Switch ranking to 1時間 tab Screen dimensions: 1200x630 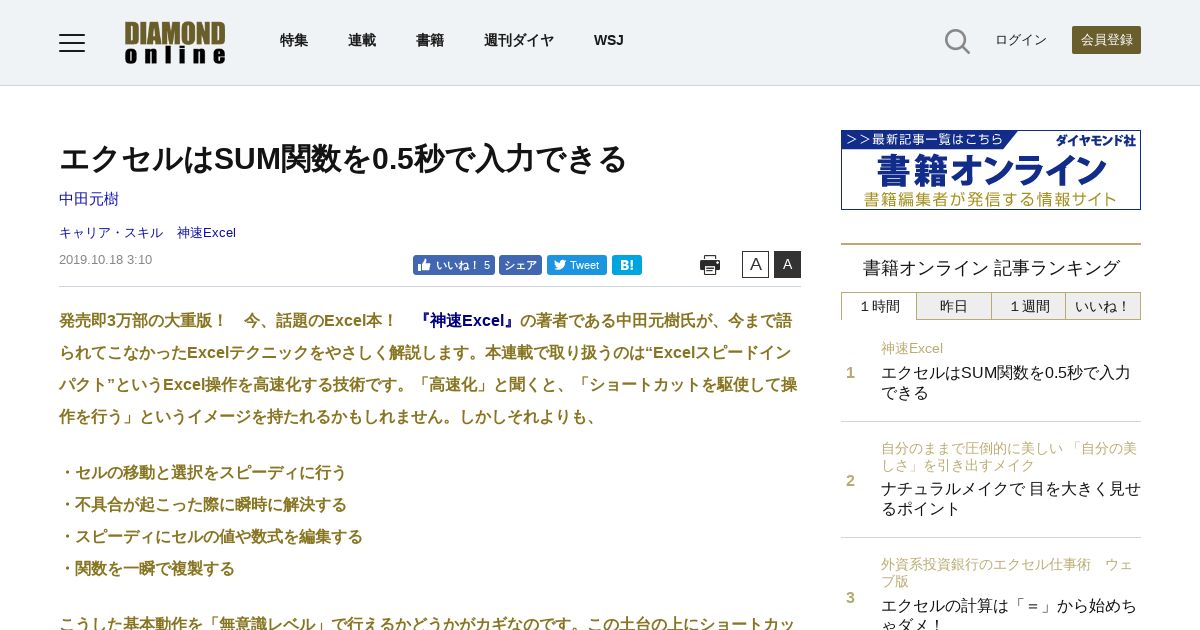879,306
